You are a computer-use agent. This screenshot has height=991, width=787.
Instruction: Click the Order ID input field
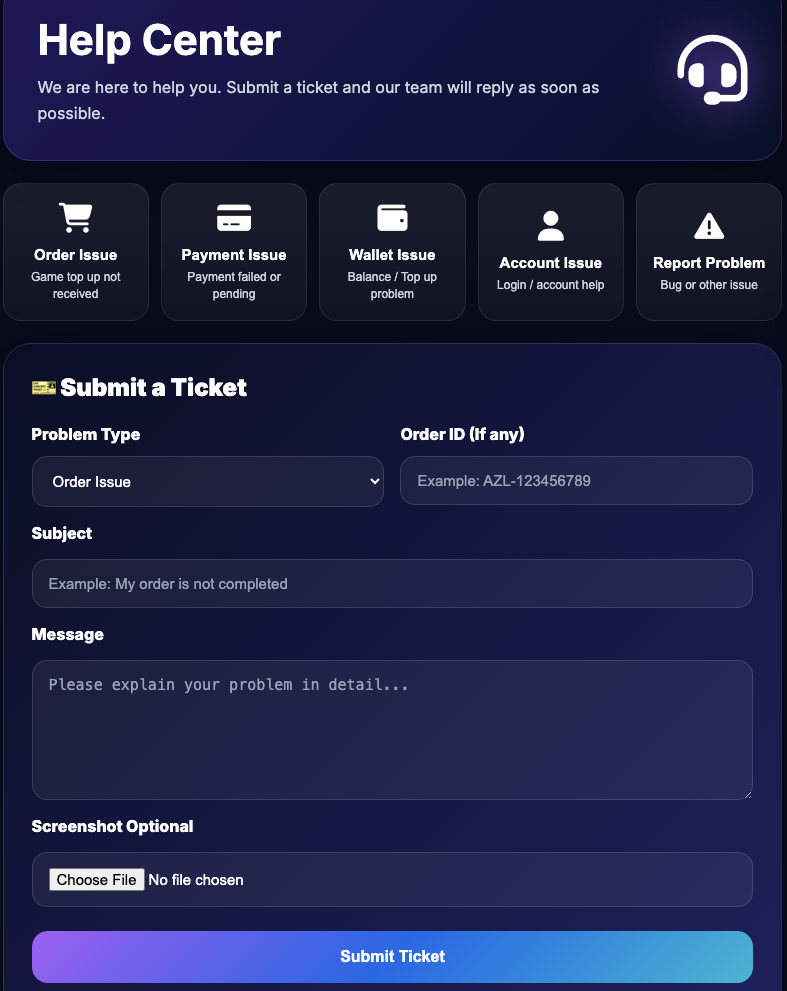point(576,481)
